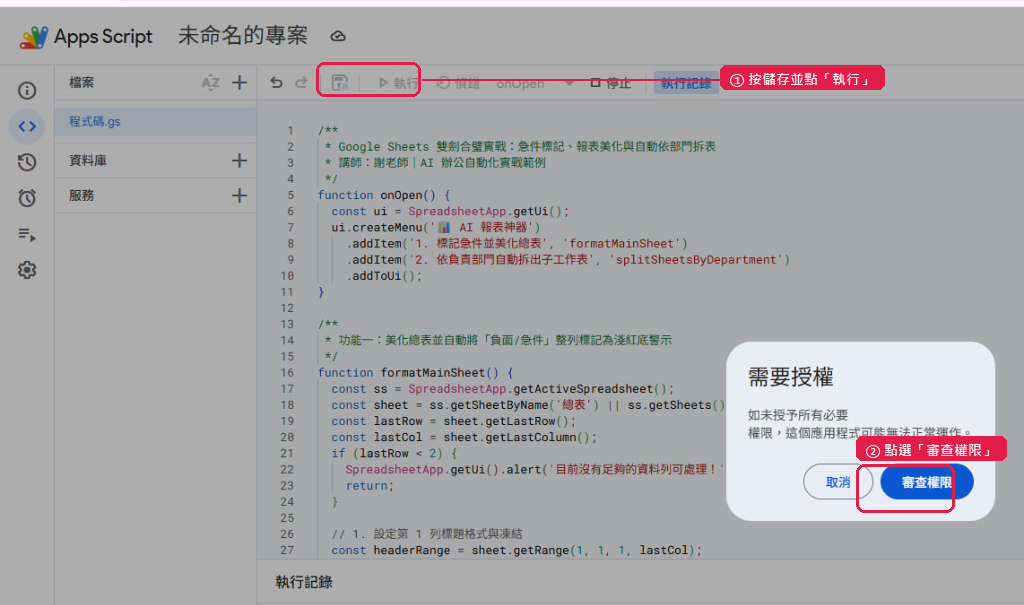
Task: Click line 2 Google Sheets comment text
Action: 520,146
